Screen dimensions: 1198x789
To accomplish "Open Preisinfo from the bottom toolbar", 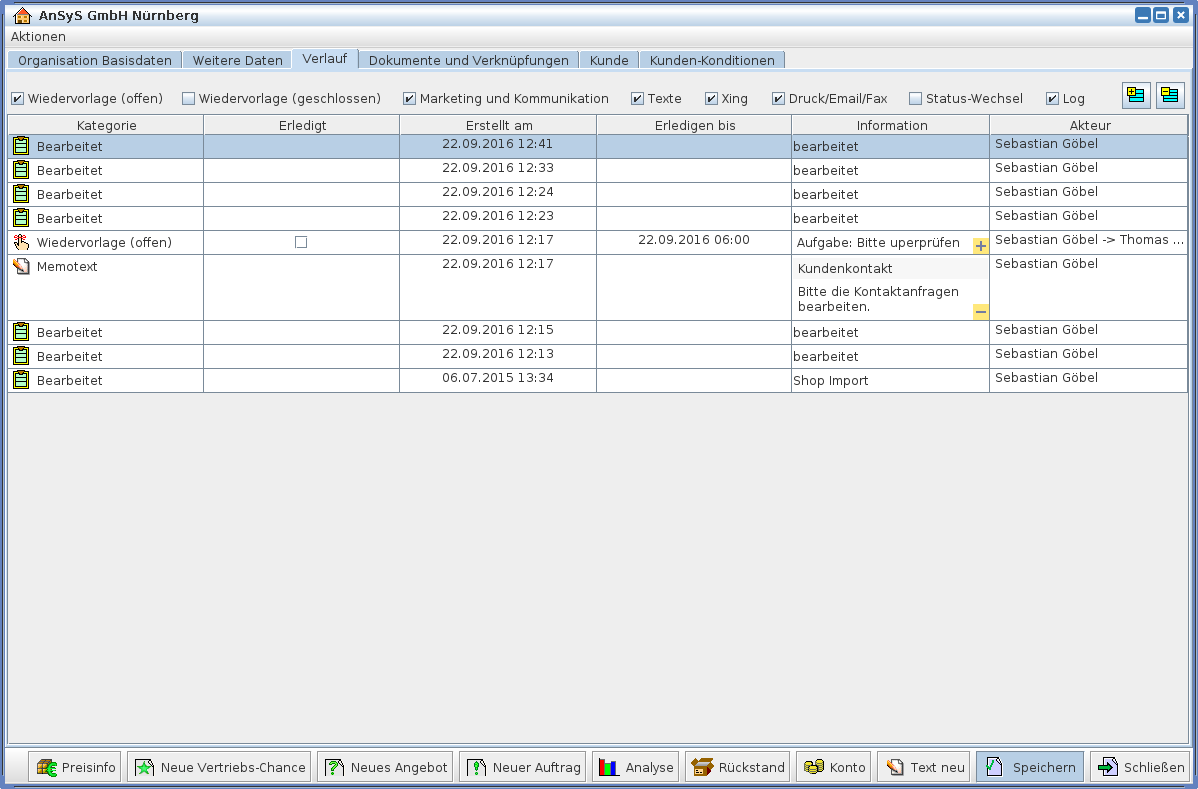I will (x=77, y=767).
